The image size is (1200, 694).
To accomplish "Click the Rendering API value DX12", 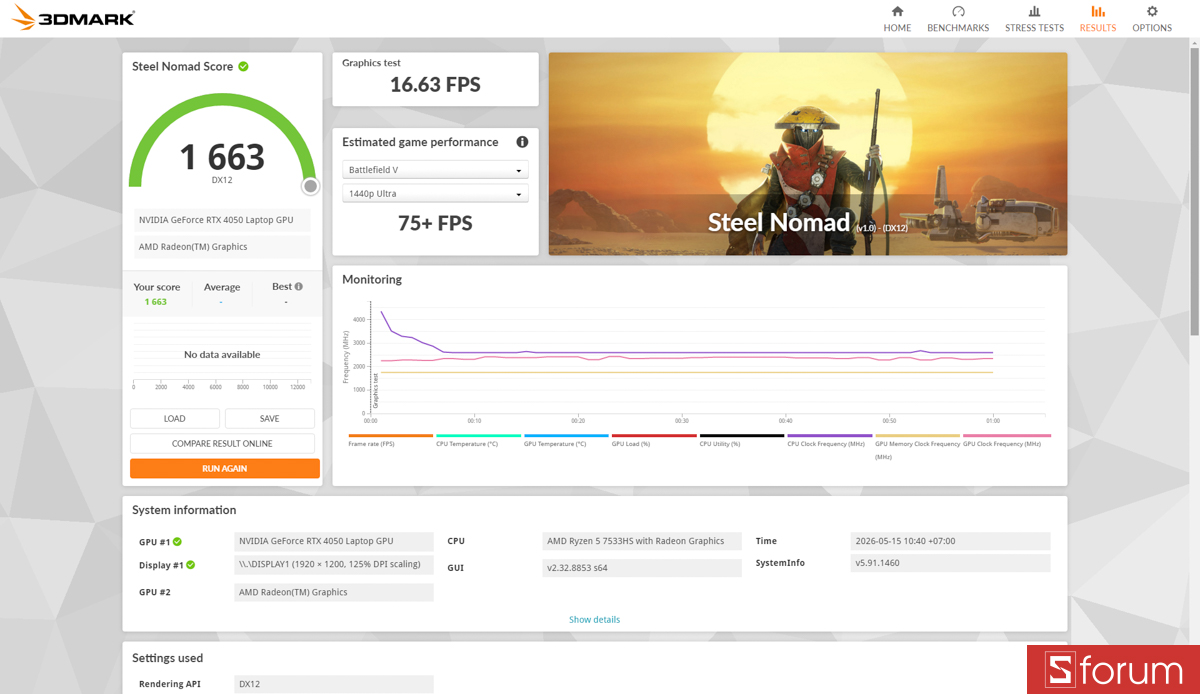I will pyautogui.click(x=334, y=685).
